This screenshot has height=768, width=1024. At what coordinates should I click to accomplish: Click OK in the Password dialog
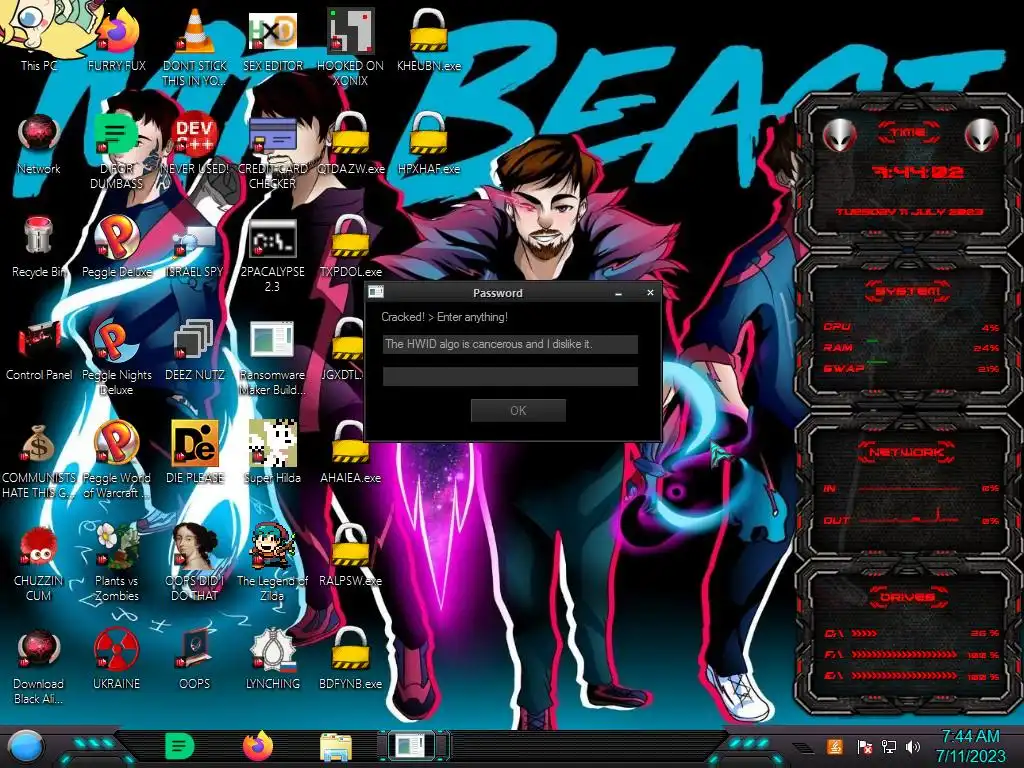click(x=518, y=410)
